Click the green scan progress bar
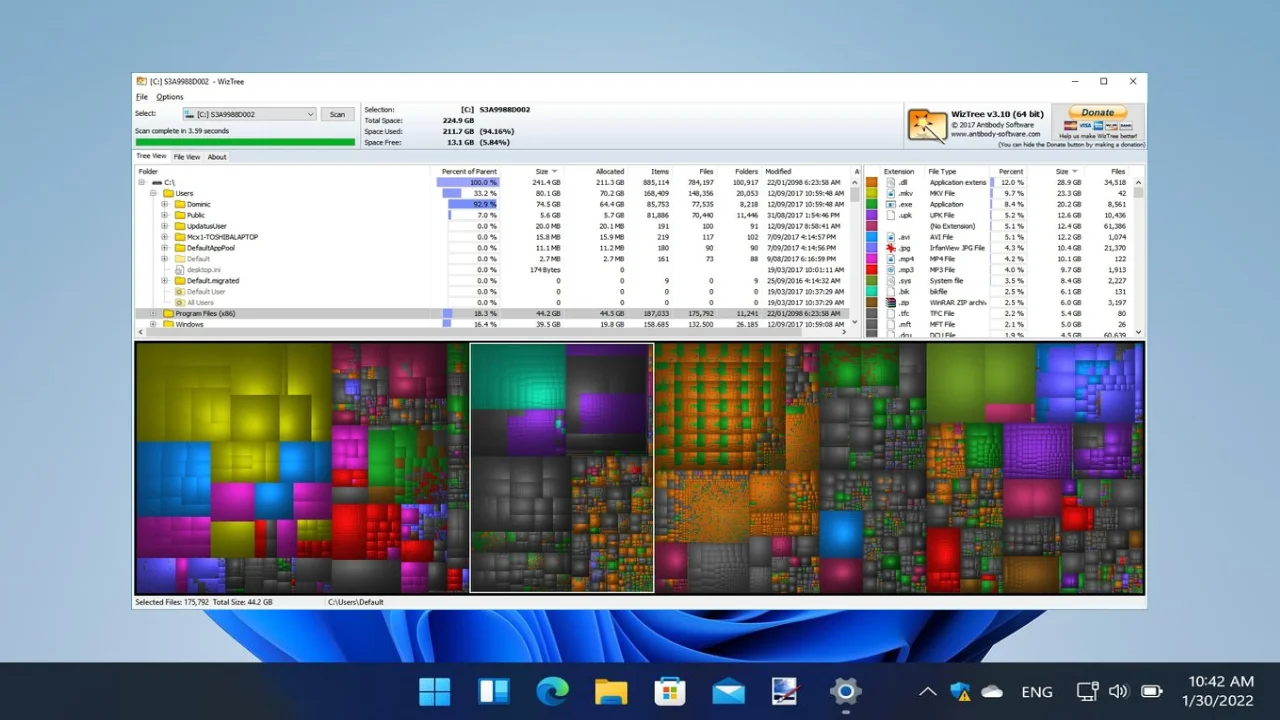 (245, 142)
